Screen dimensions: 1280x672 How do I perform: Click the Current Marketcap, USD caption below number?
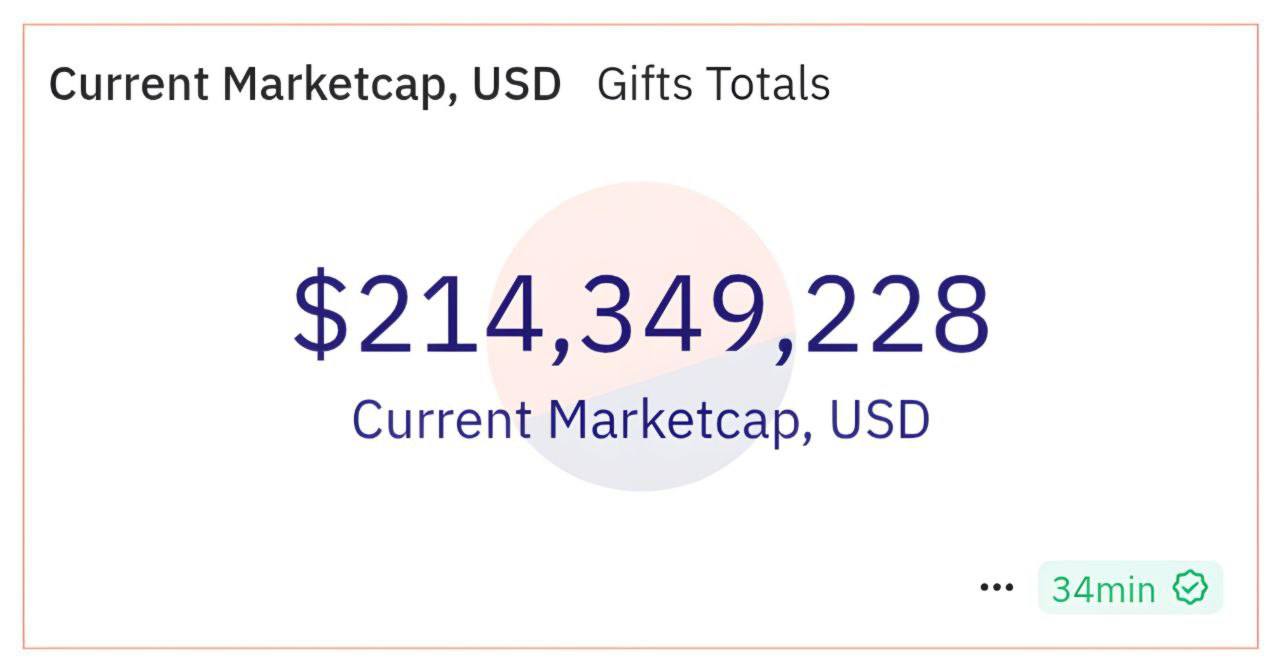[641, 420]
